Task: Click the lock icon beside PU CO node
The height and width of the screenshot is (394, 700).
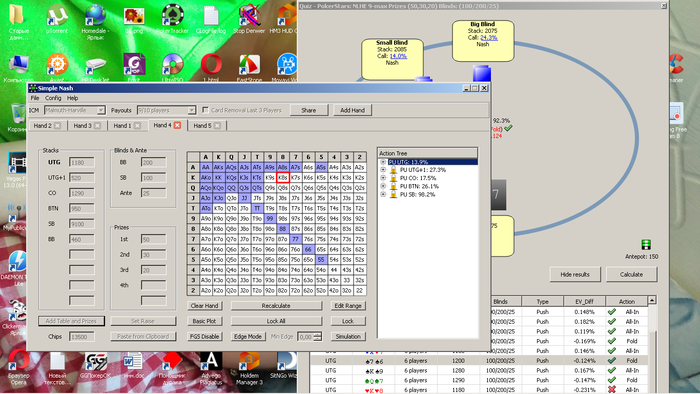Action: tap(393, 178)
